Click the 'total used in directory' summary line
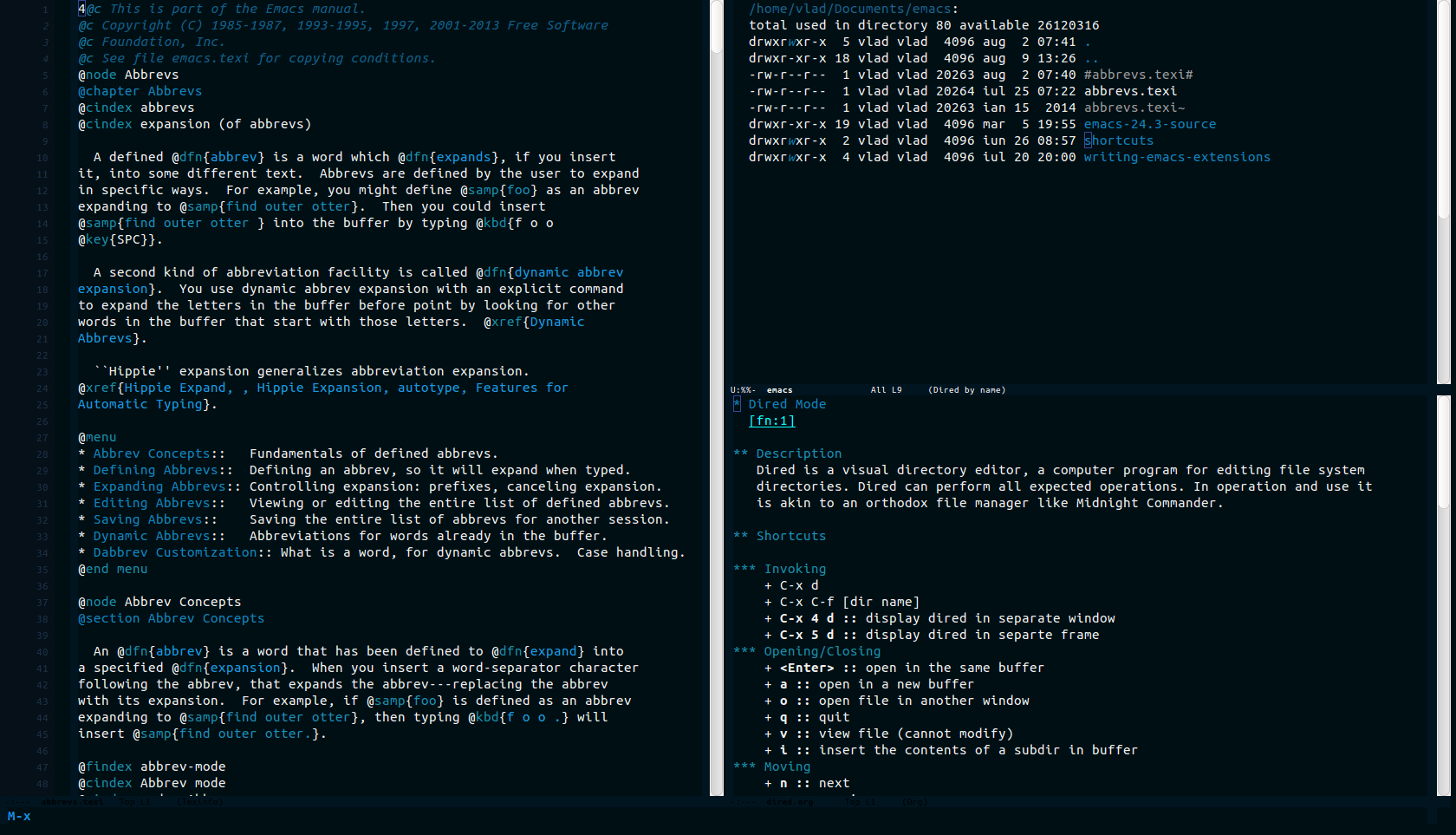The height and width of the screenshot is (835, 1456). [x=924, y=25]
